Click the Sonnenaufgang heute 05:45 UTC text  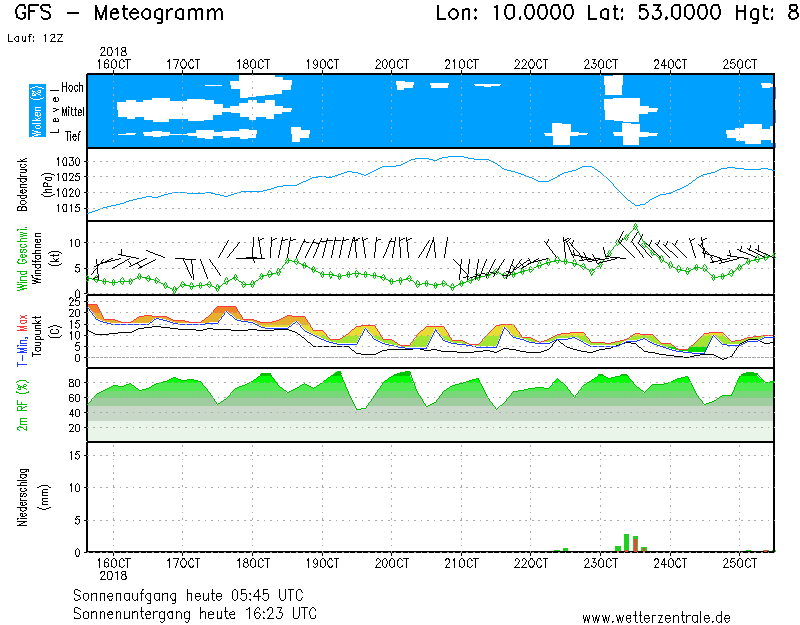coord(193,594)
